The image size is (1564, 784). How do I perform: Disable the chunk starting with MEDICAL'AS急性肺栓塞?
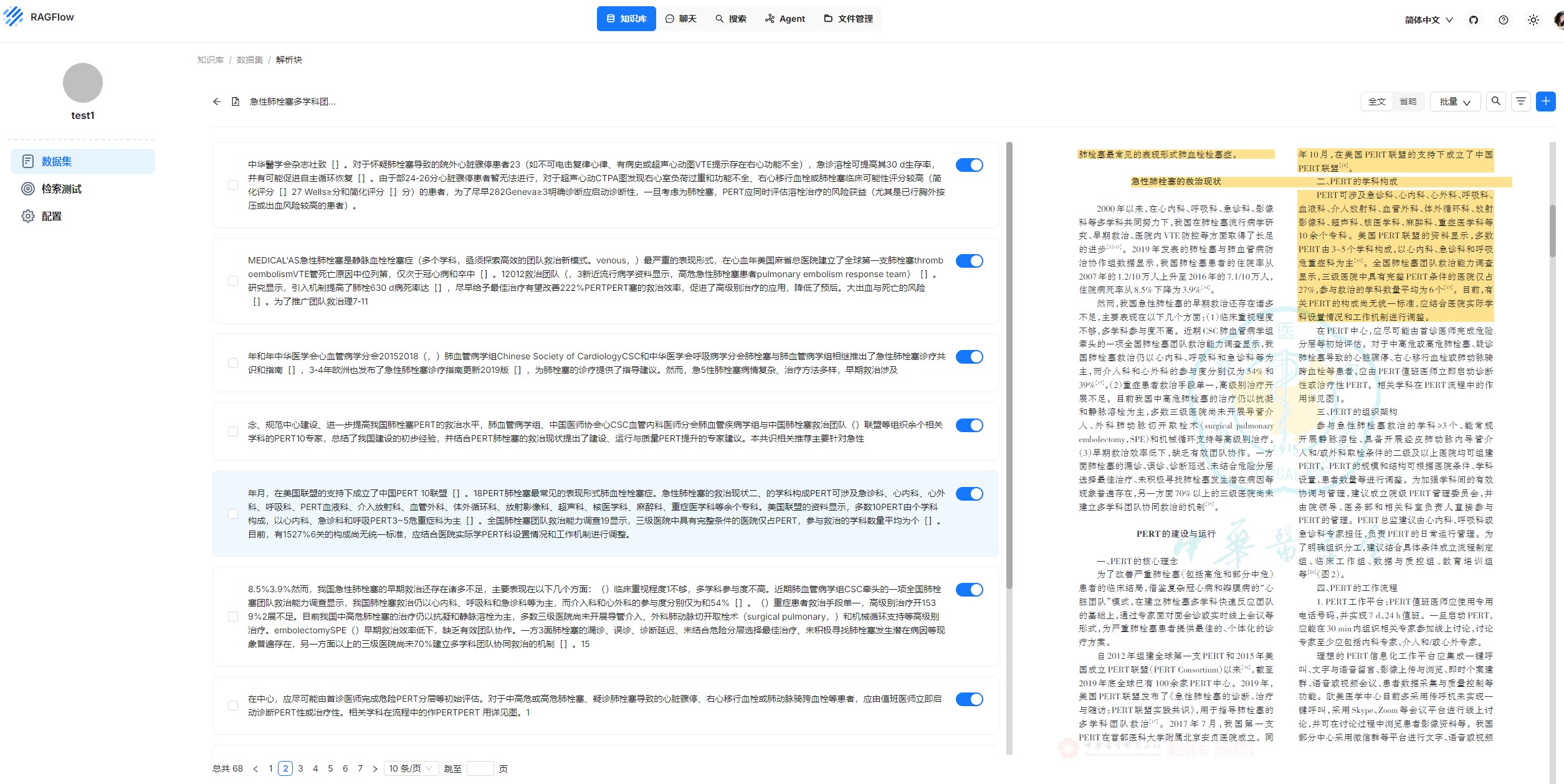tap(969, 261)
